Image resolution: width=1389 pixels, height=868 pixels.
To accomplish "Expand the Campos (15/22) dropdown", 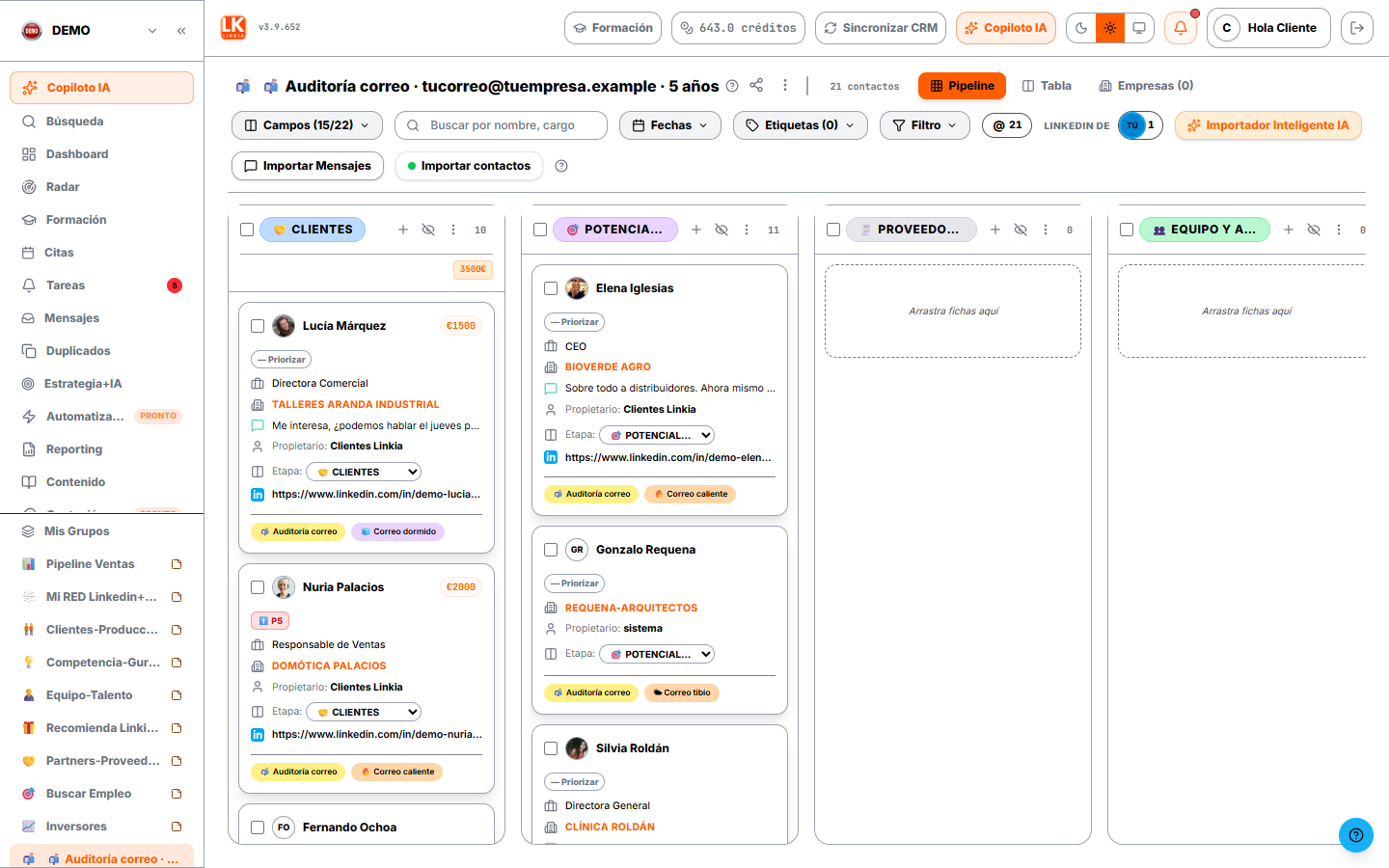I will pyautogui.click(x=307, y=125).
